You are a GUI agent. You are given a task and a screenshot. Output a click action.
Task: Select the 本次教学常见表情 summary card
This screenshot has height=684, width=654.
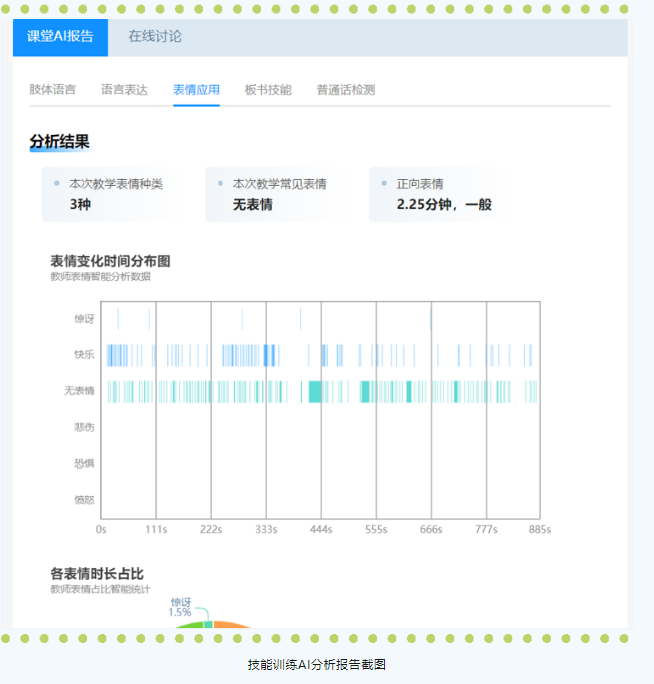[270, 194]
